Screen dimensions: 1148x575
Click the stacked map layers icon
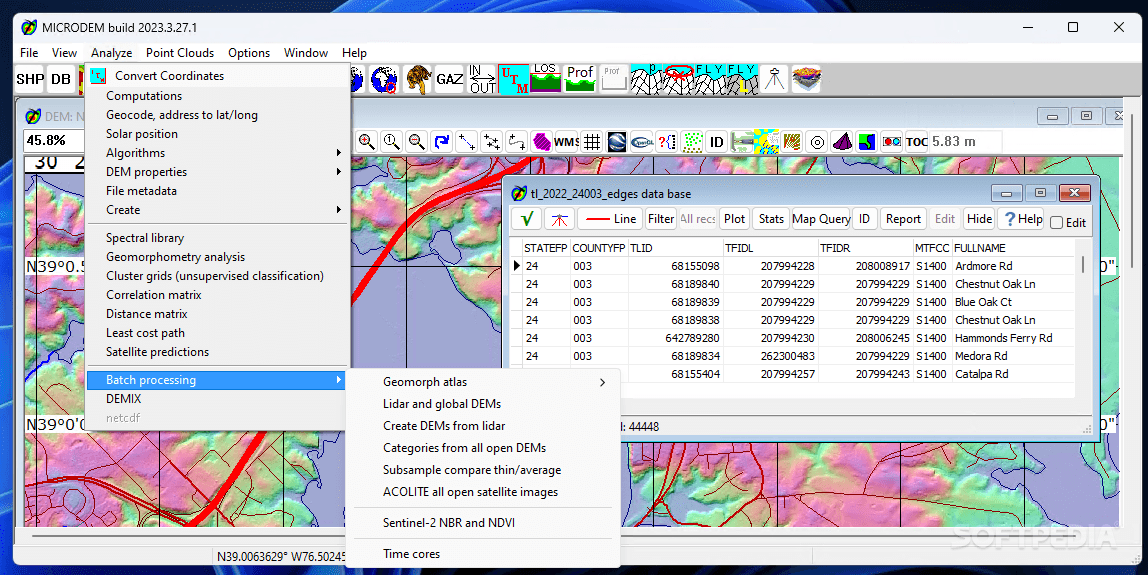point(806,79)
